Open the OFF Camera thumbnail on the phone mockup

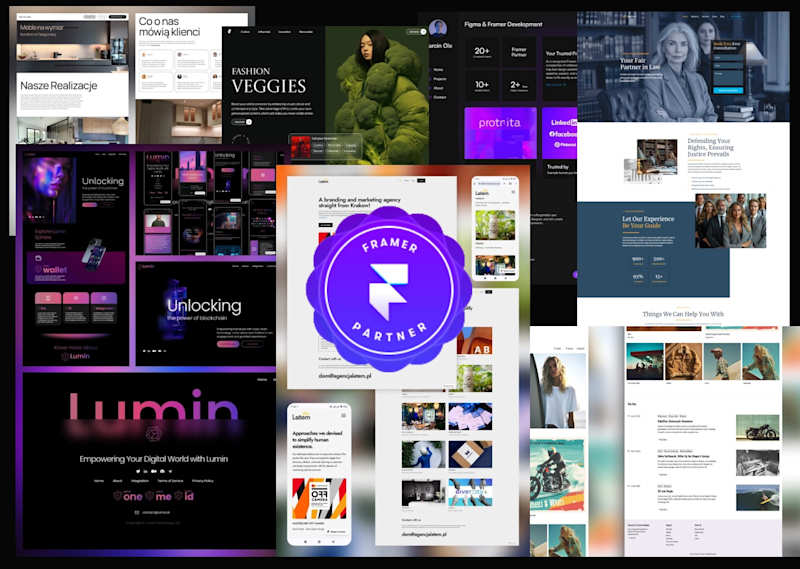pos(319,499)
